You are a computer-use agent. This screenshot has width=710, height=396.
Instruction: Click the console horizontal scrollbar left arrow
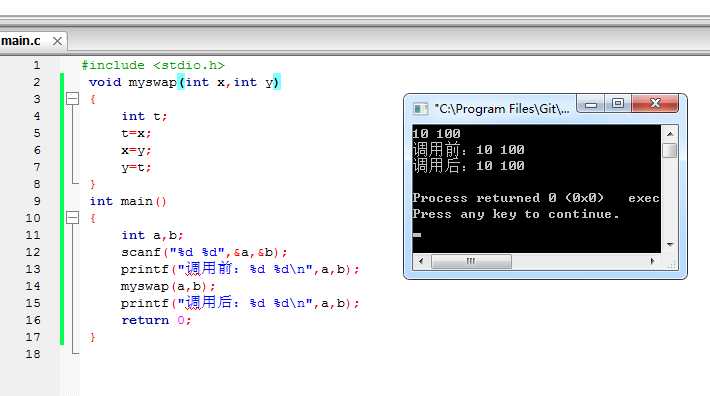[x=421, y=261]
